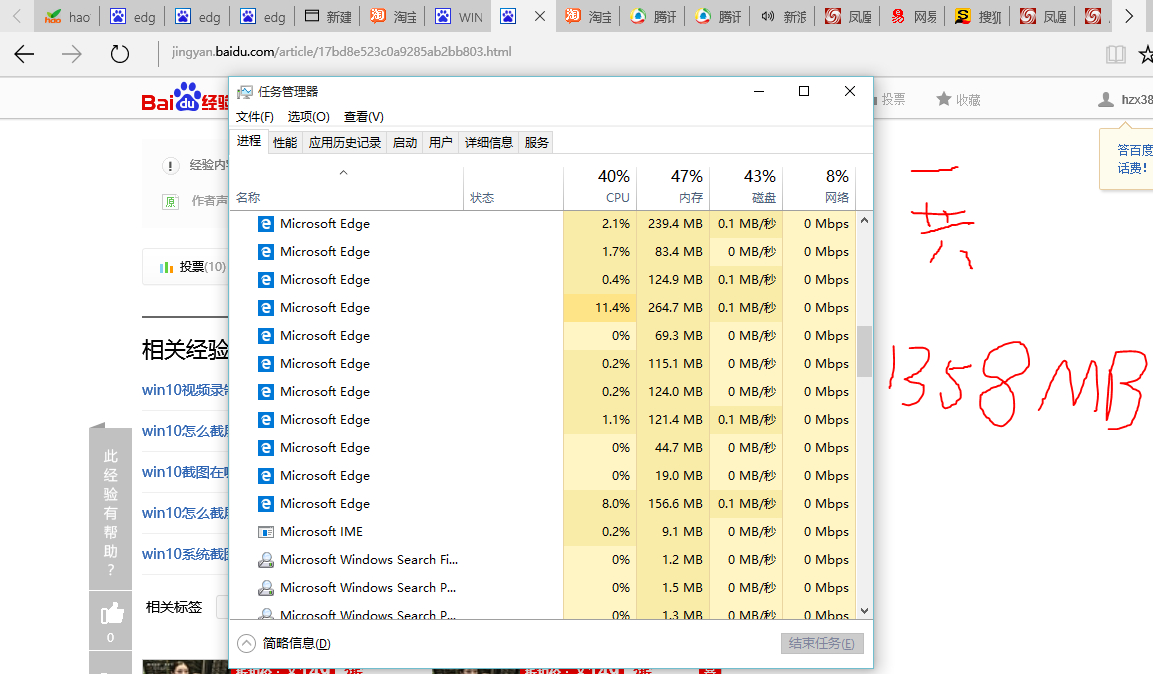Click the star icon beside 收藏
Screen dimensions: 1153x674
click(x=943, y=98)
